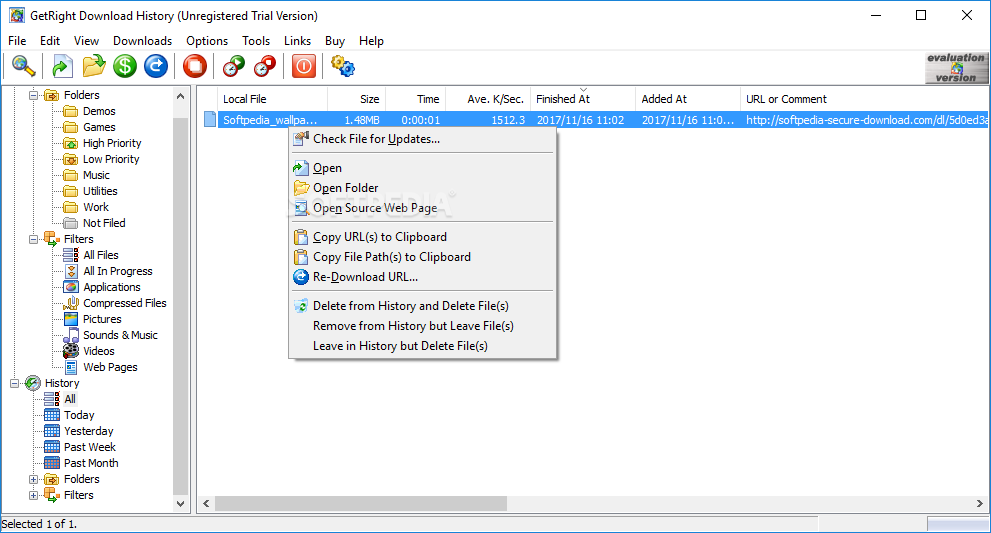
Task: Open the Links menu
Action: pos(297,41)
